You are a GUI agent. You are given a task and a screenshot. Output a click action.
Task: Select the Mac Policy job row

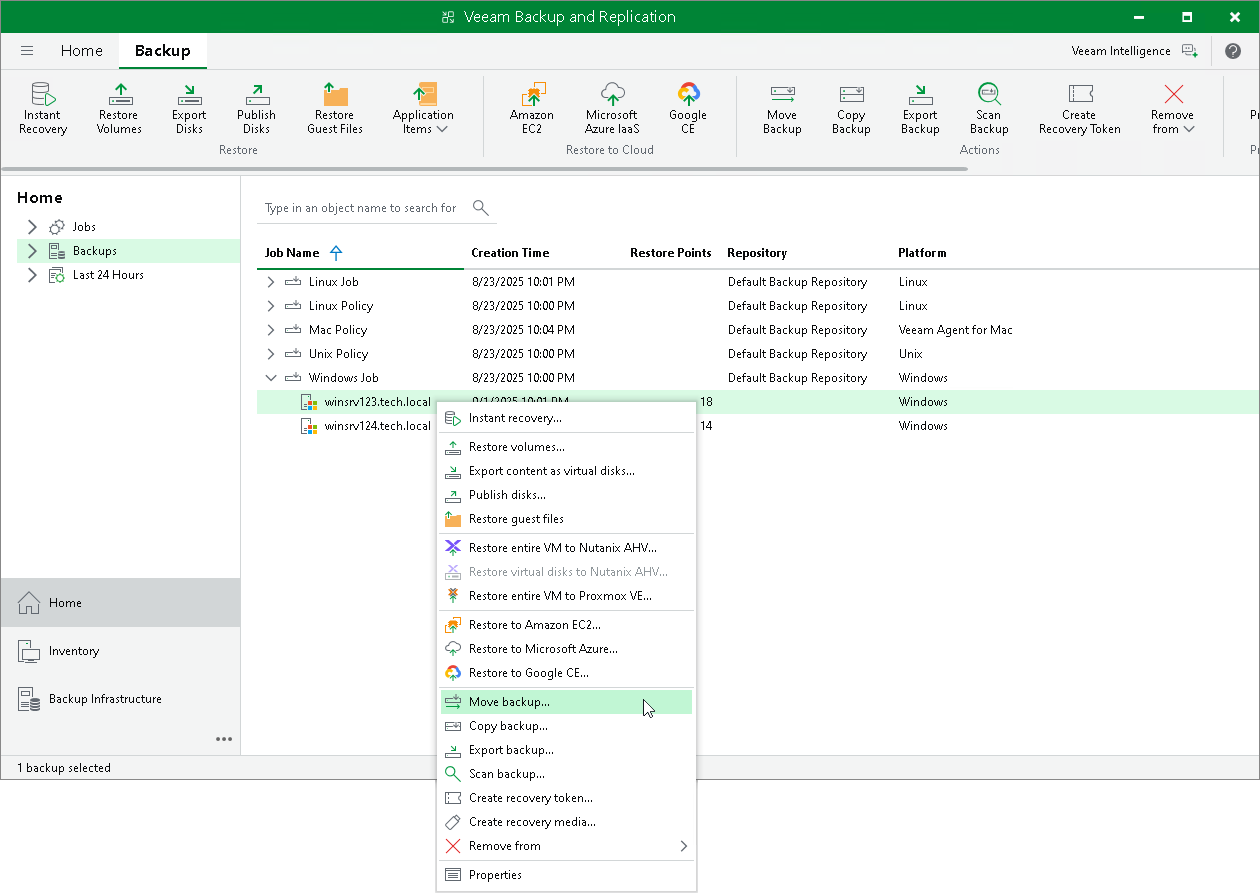pos(757,330)
